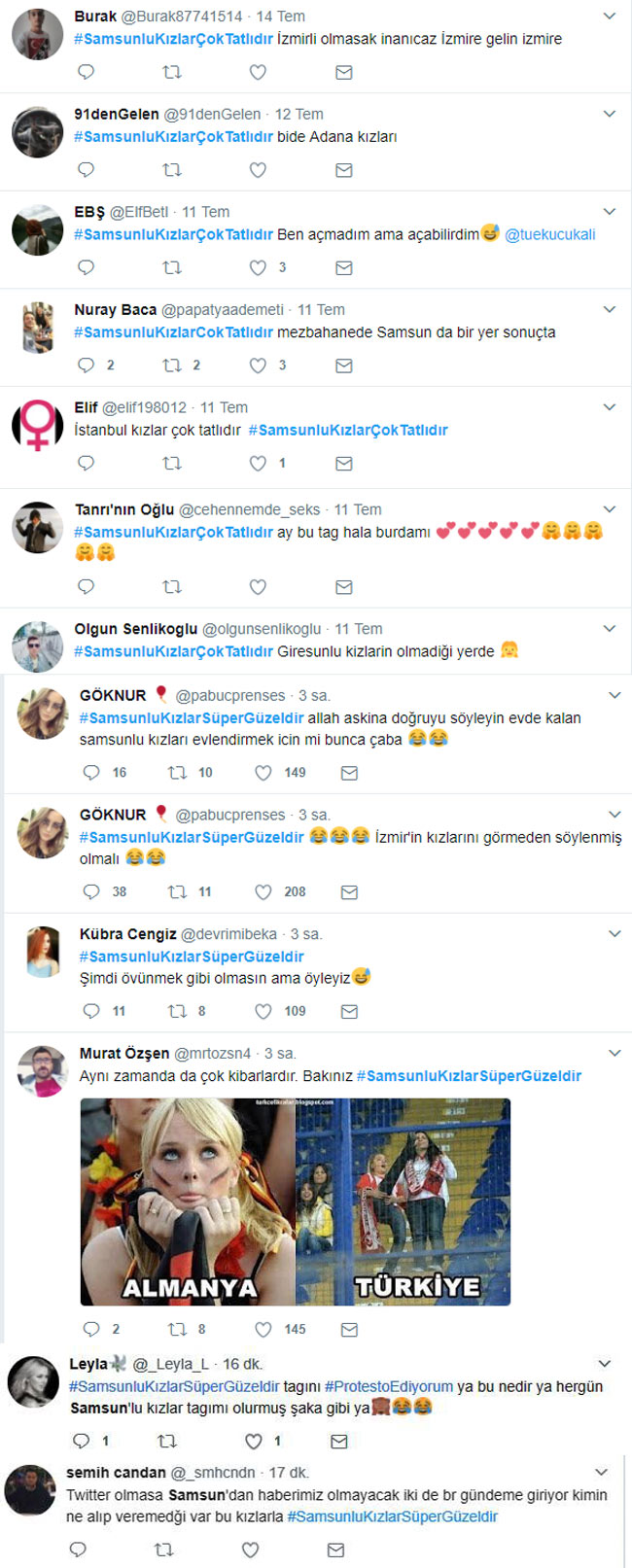Open Kübra Cengiz's profile name
This screenshot has height=1568, width=632.
coord(127,934)
